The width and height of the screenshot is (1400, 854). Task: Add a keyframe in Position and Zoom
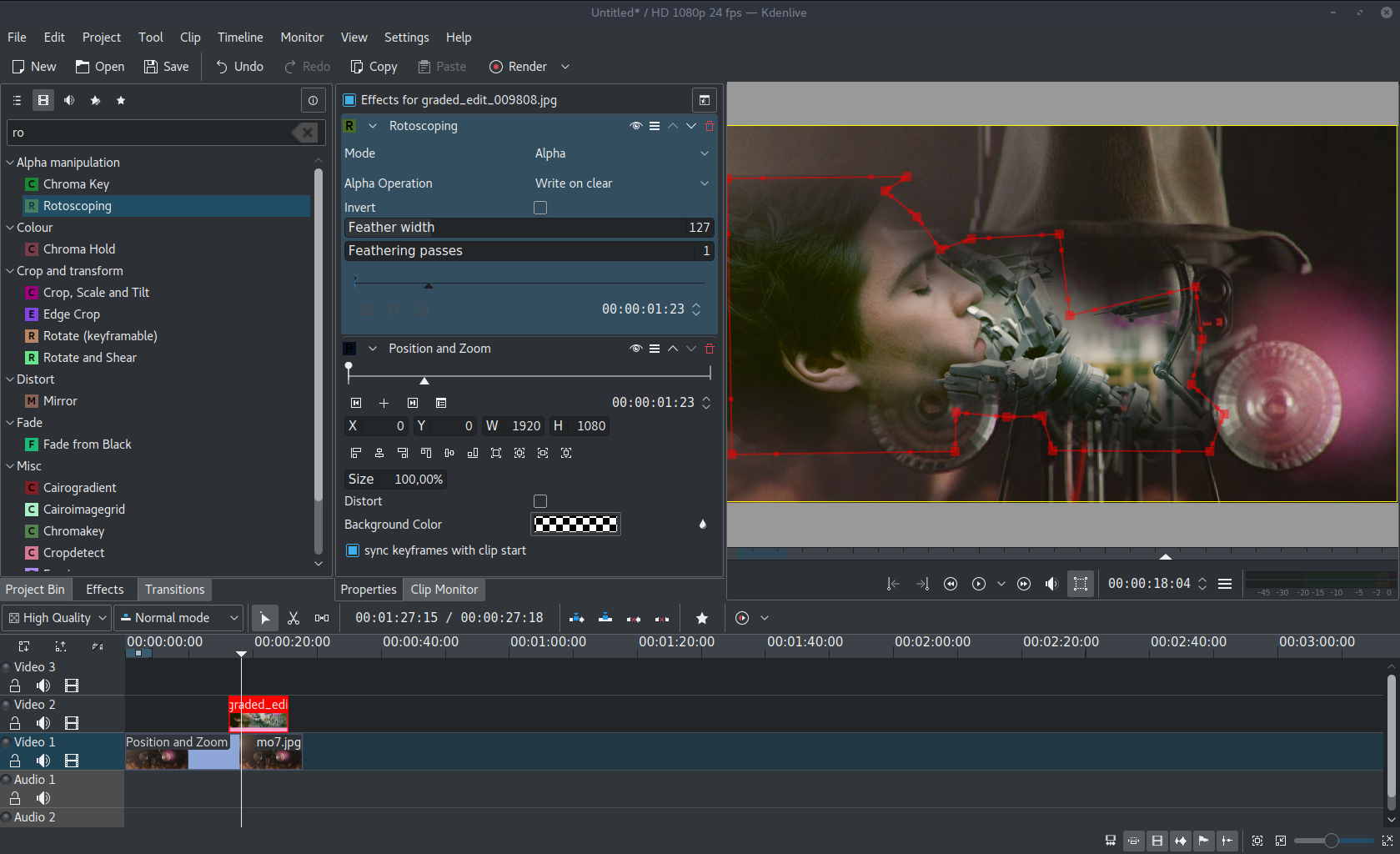tap(384, 403)
